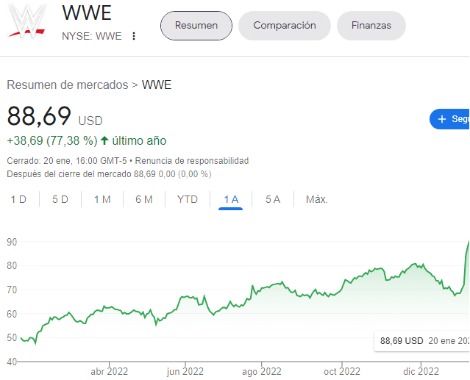470x380 pixels.
Task: Select the YTD time range
Action: click(x=187, y=199)
